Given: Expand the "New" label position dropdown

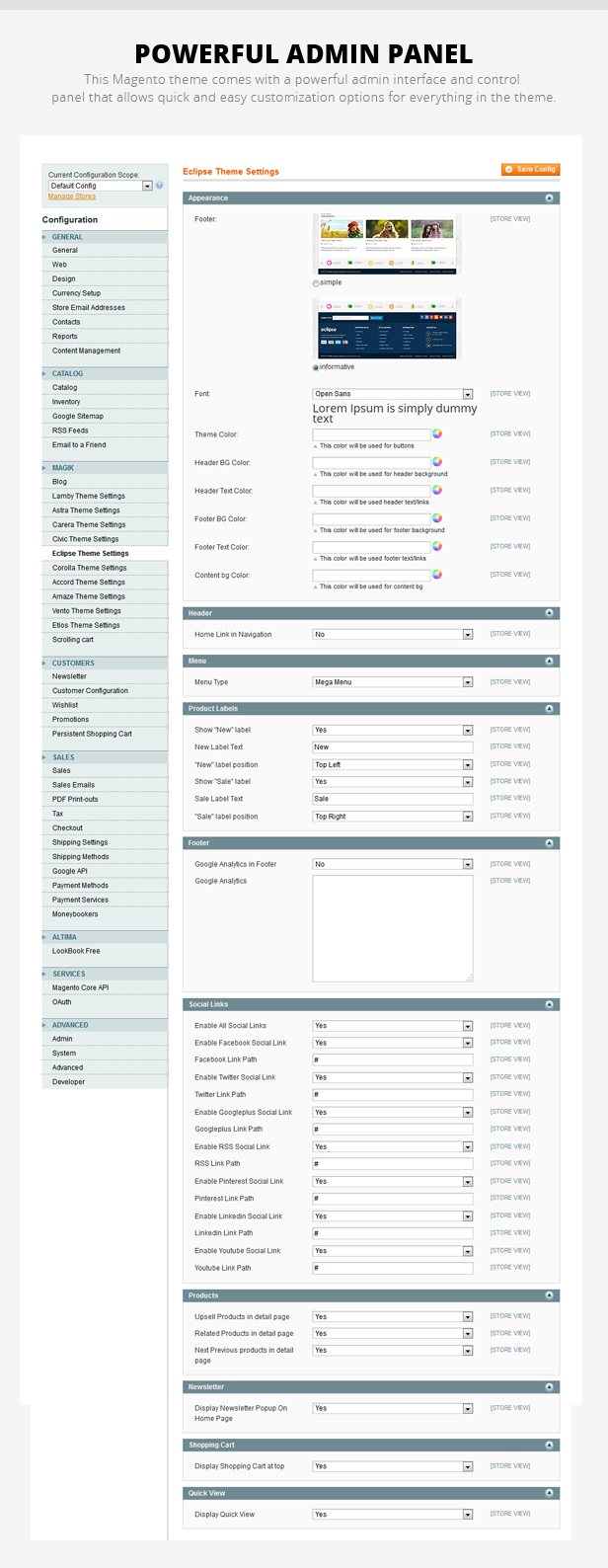Looking at the screenshot, I should [392, 764].
